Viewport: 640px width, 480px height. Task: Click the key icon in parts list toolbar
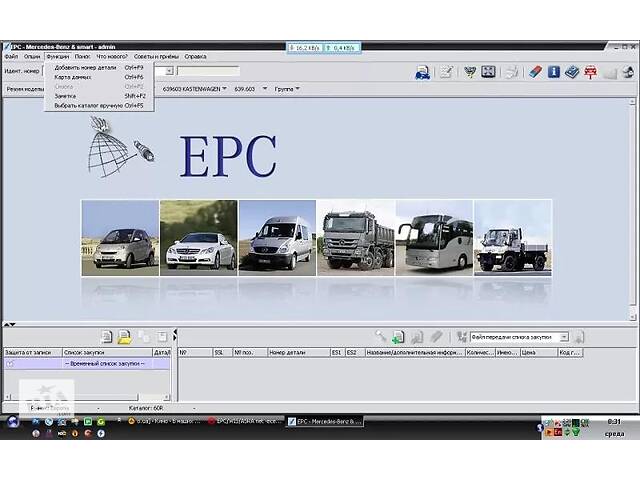[x=380, y=337]
